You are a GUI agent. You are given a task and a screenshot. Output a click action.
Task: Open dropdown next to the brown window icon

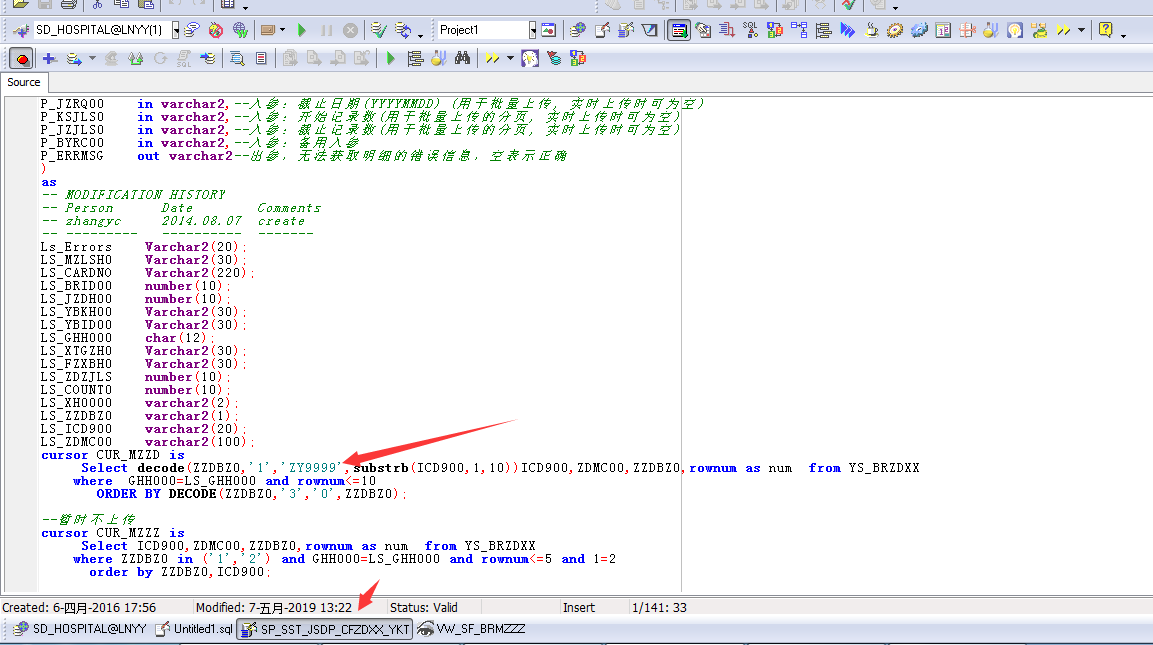coord(282,30)
